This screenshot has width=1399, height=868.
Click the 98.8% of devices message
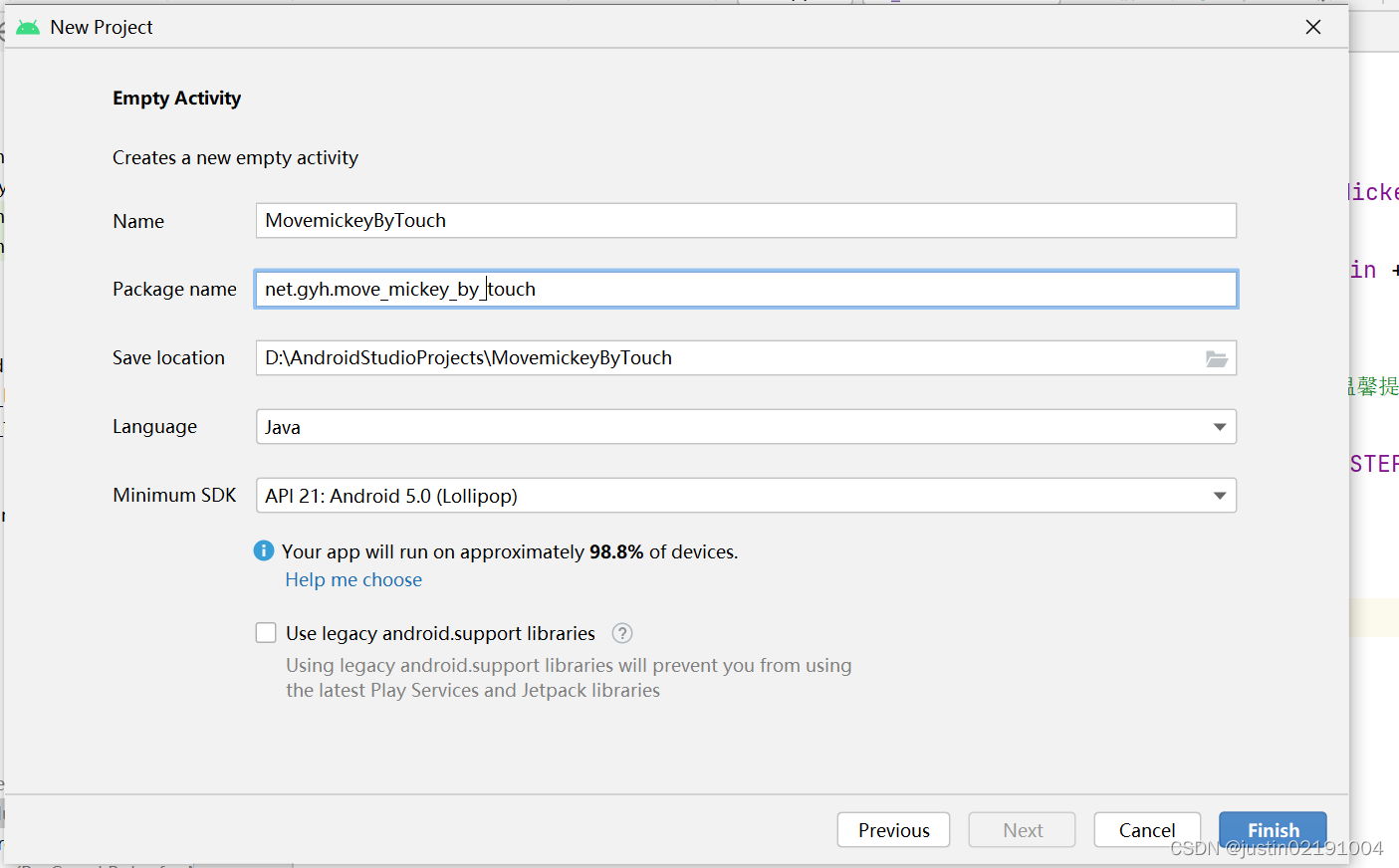coord(510,551)
